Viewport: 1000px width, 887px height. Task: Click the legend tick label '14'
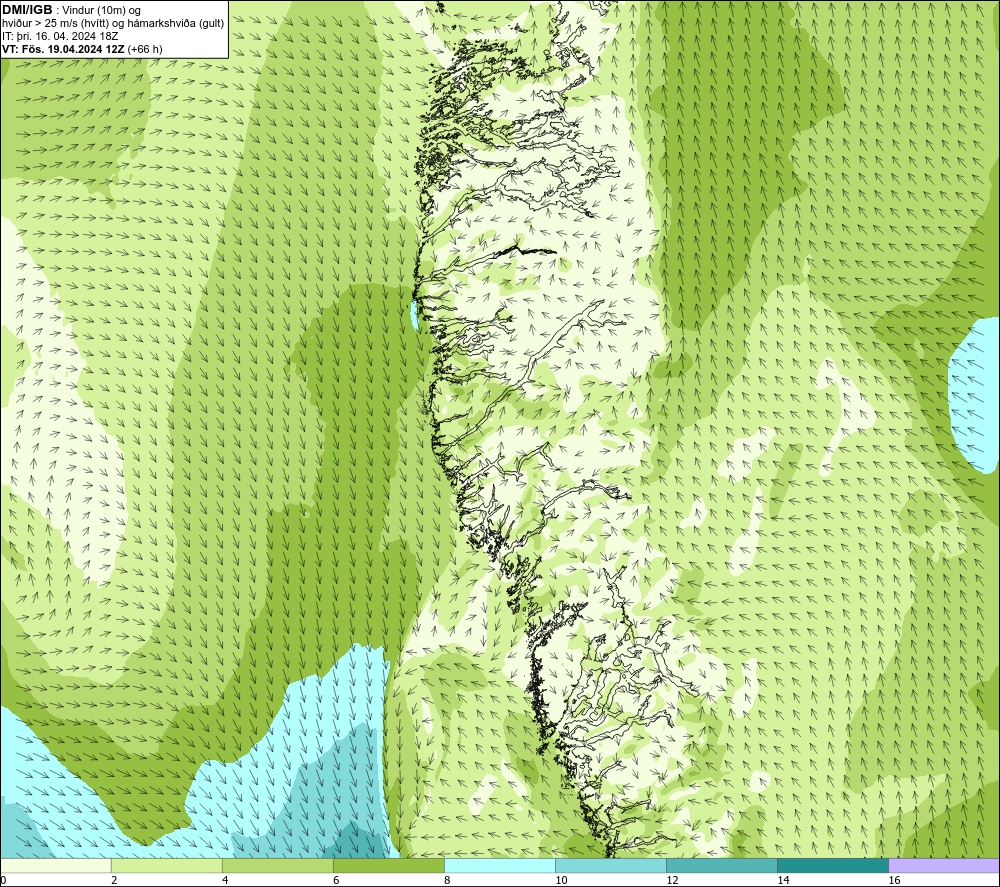point(783,880)
